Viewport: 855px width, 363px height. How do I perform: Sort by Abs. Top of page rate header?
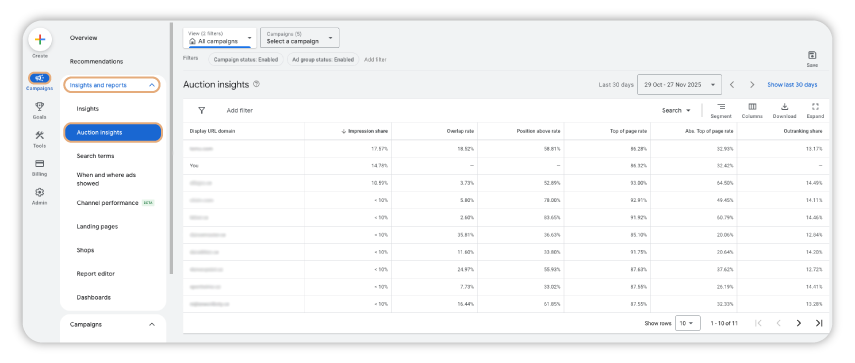tap(710, 131)
